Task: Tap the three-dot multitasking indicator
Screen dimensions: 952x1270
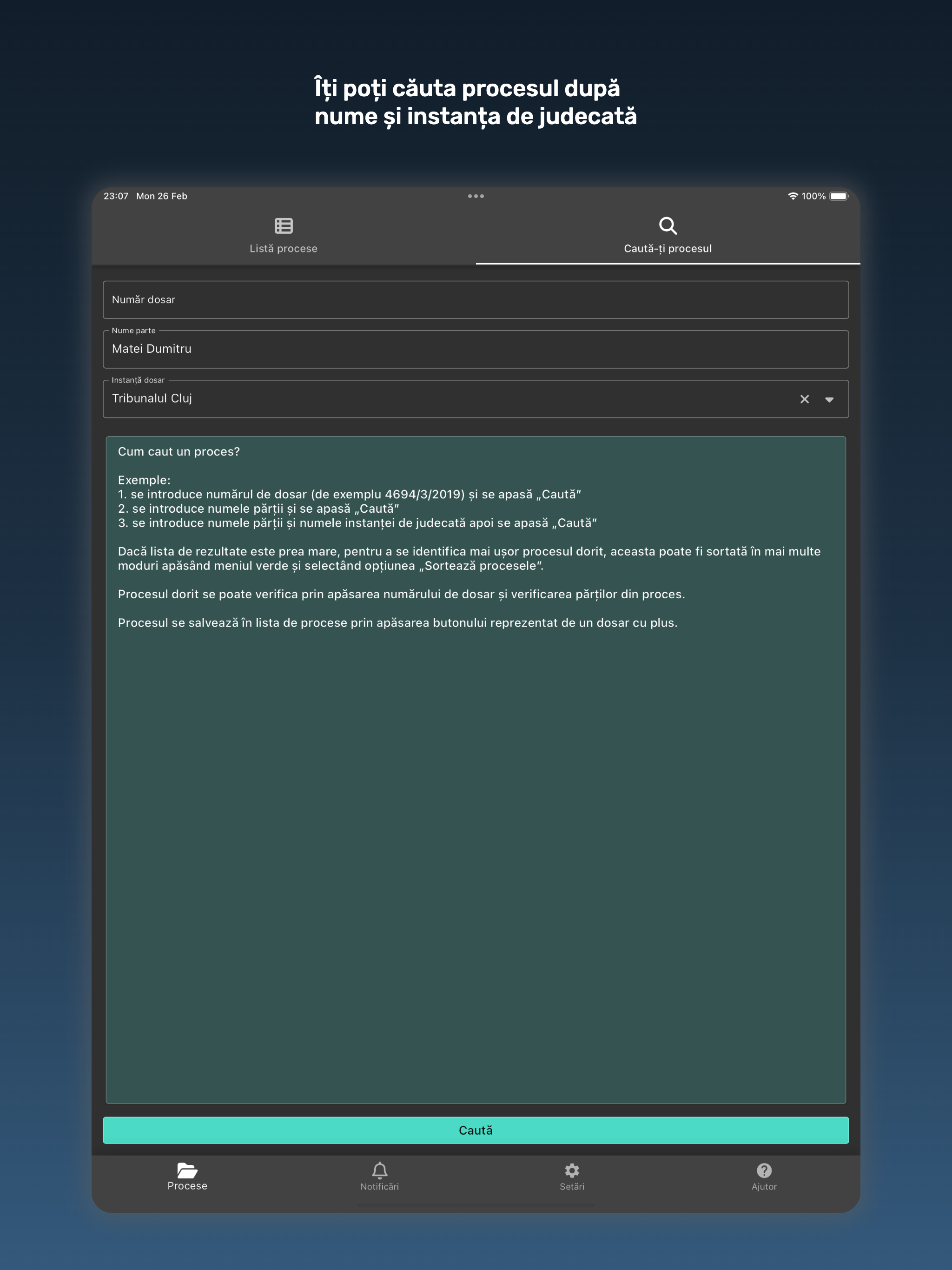Action: pos(476,196)
